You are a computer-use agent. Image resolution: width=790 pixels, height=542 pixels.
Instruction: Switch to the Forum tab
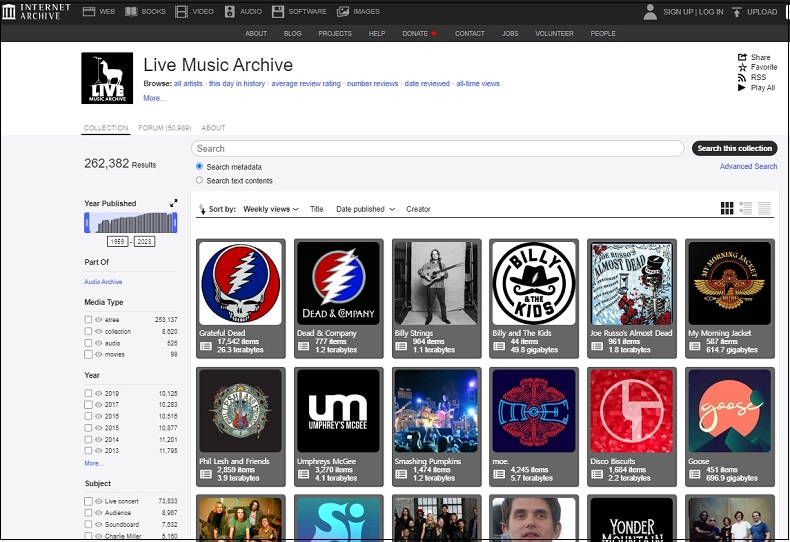tap(165, 128)
